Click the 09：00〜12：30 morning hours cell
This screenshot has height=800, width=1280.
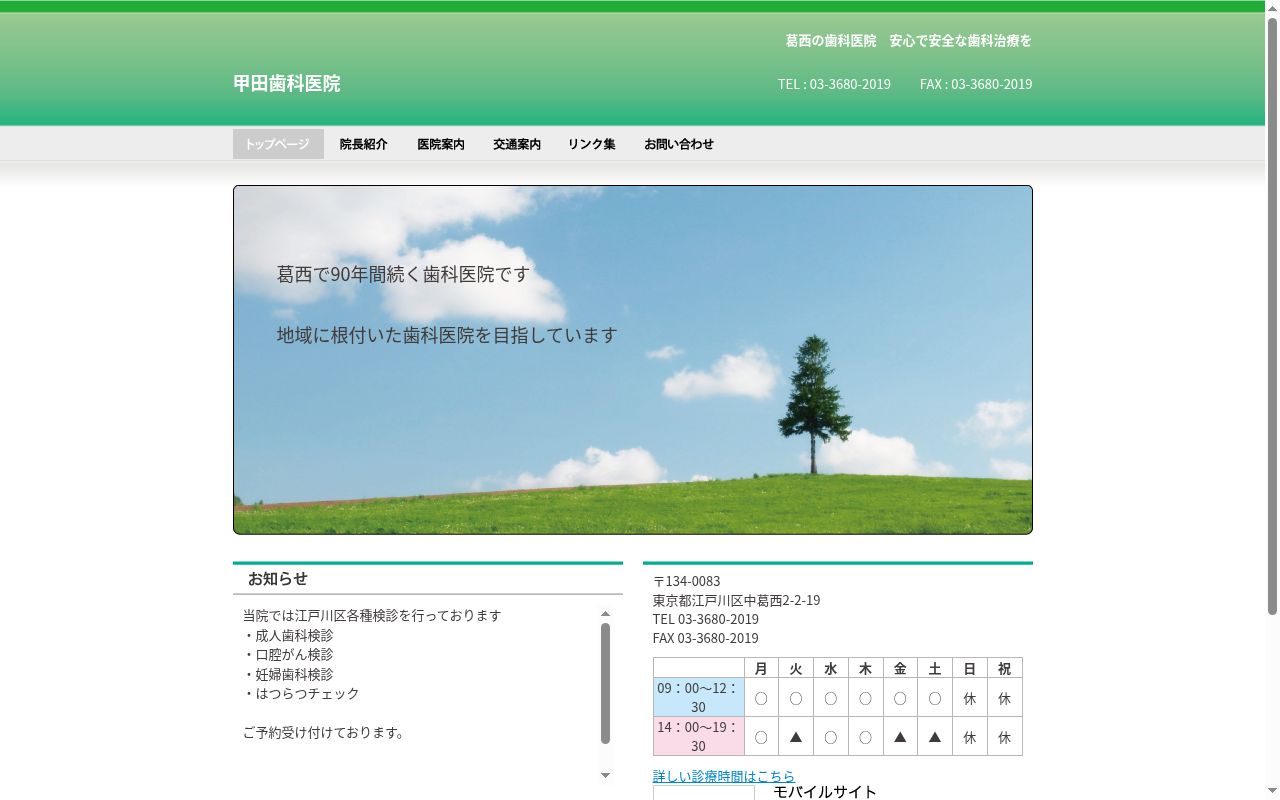(698, 697)
